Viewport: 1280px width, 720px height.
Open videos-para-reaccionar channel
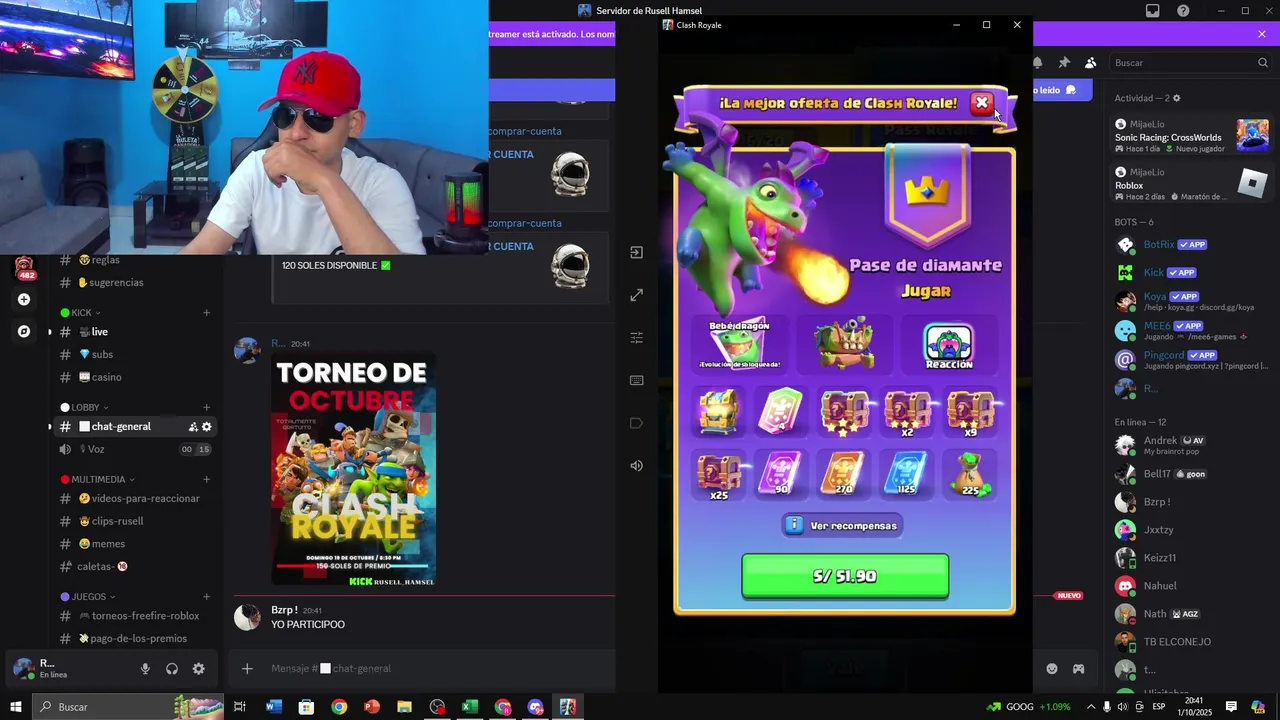(134, 499)
